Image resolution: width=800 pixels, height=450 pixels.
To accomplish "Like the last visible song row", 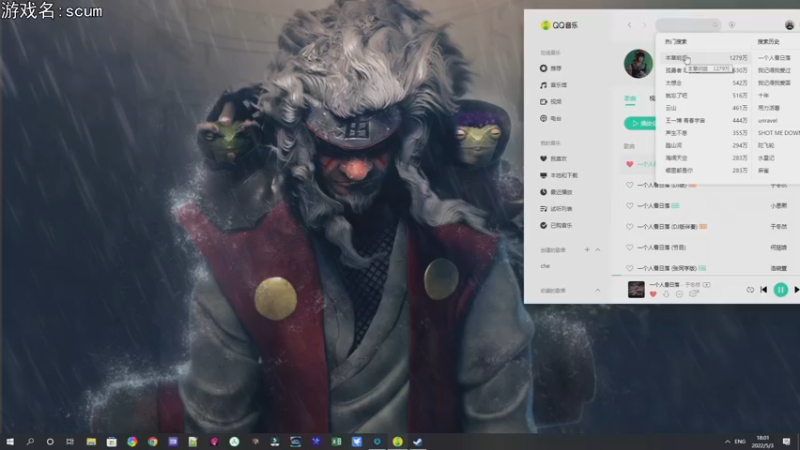I will pos(630,268).
